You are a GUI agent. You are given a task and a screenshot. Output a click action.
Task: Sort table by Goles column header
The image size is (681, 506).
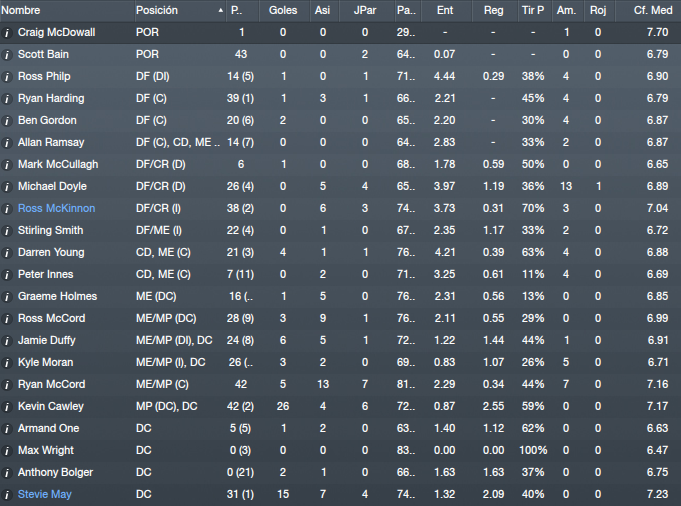(283, 10)
